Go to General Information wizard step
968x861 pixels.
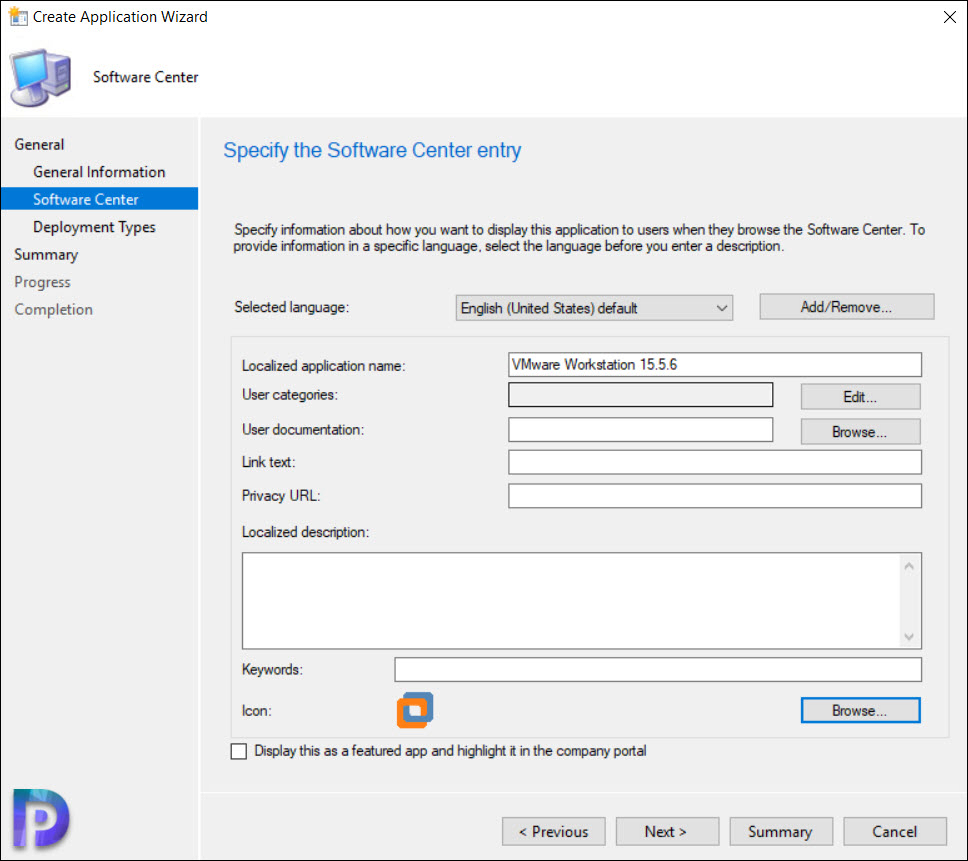pos(99,172)
